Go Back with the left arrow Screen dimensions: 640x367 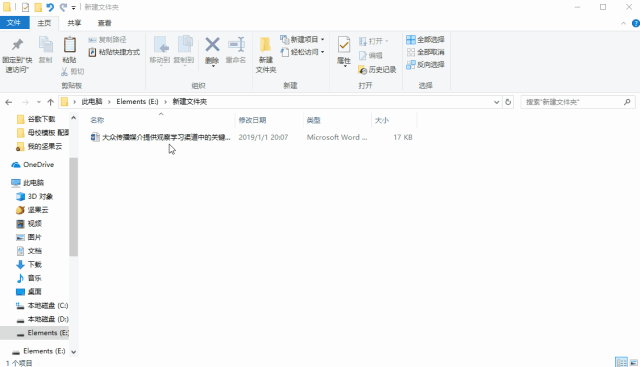(x=9, y=102)
